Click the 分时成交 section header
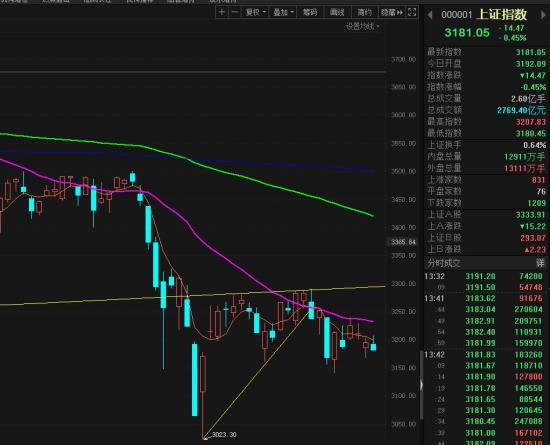Screen dimensions: 550x445 click(x=444, y=263)
